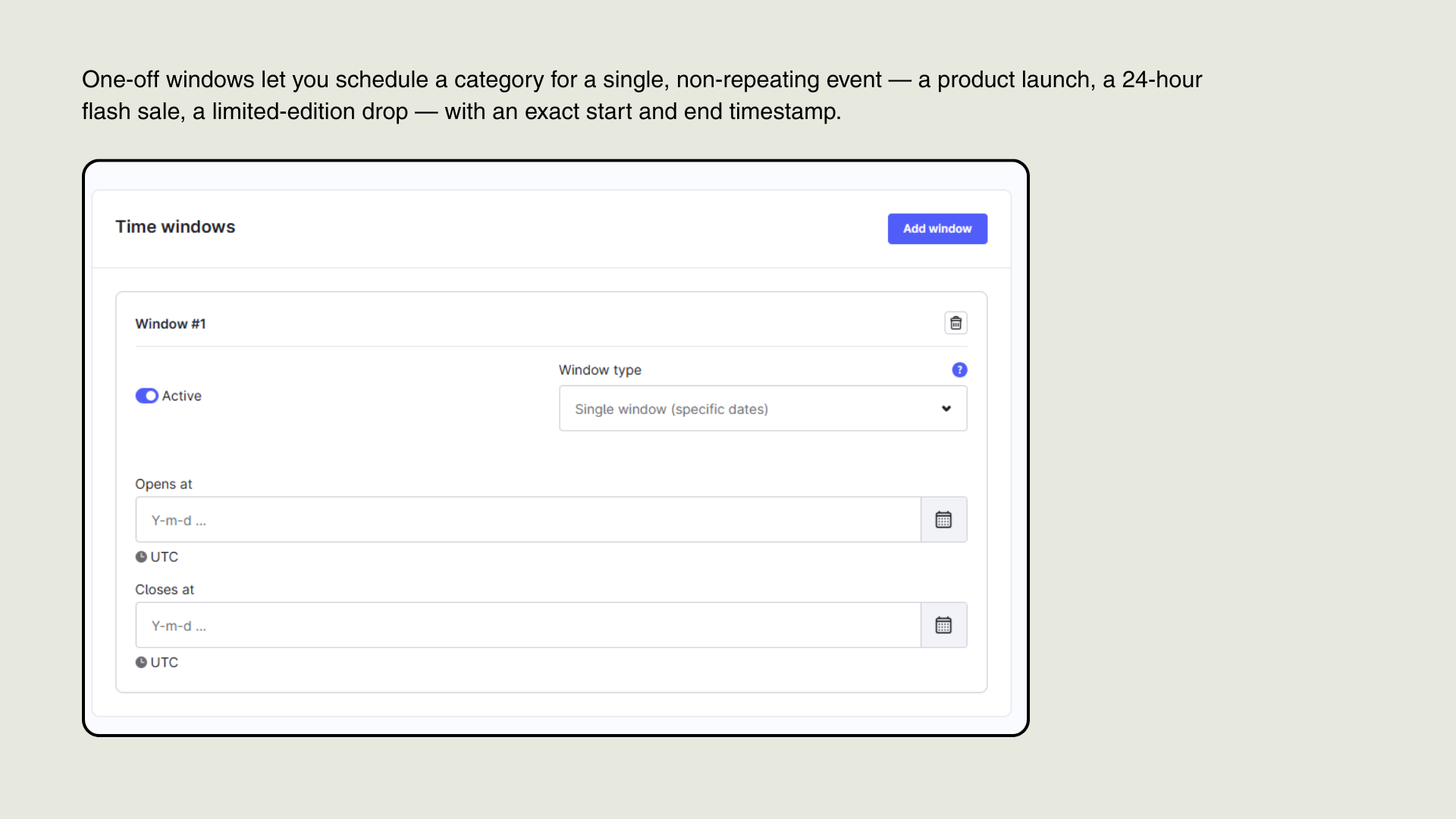Expand the Window type chevron arrow
1456x819 pixels.
[946, 409]
